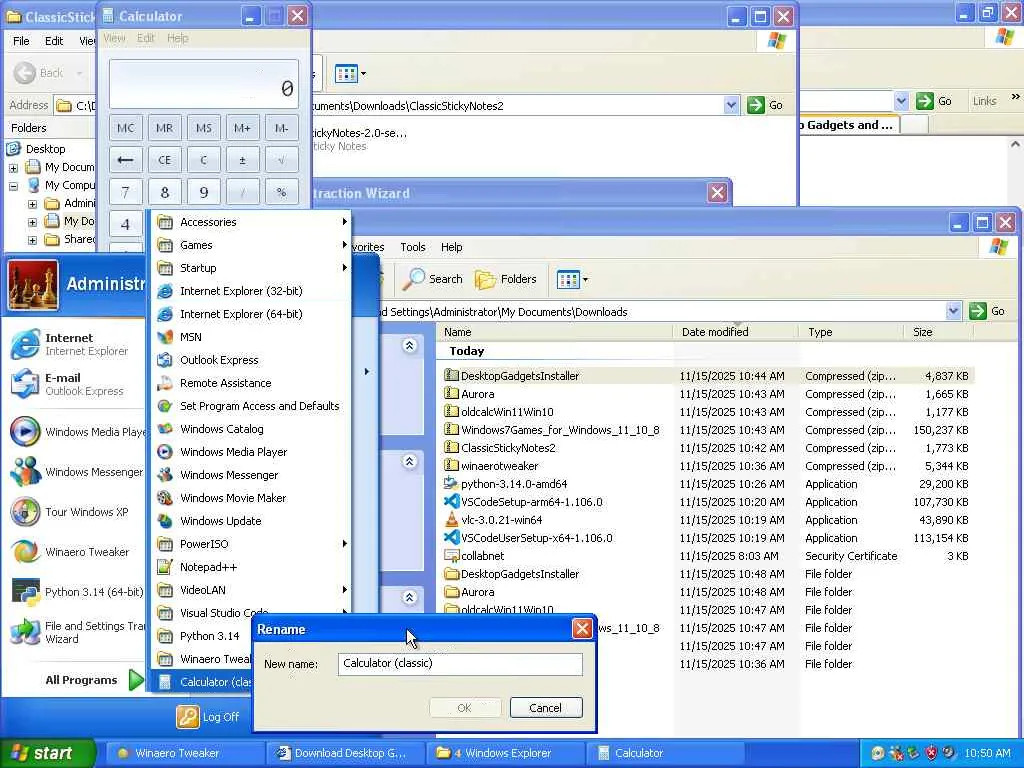Viewport: 1024px width, 768px height.
Task: Sort files by Size column header
Action: coord(938,332)
